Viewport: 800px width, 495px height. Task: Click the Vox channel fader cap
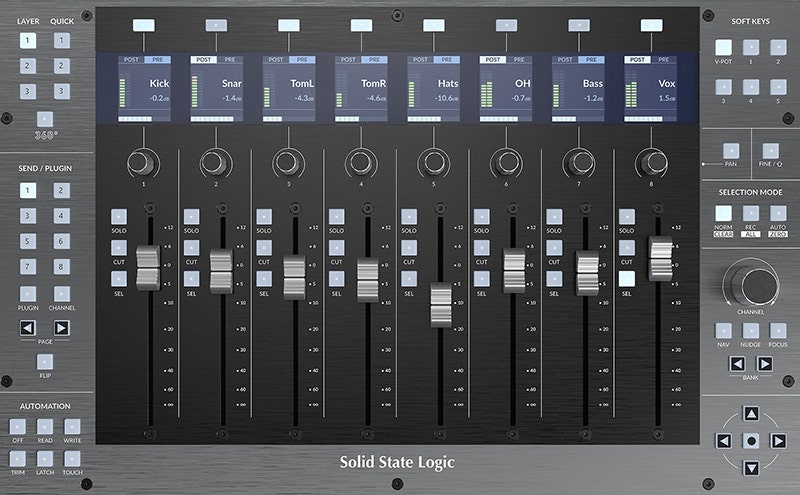coord(661,258)
